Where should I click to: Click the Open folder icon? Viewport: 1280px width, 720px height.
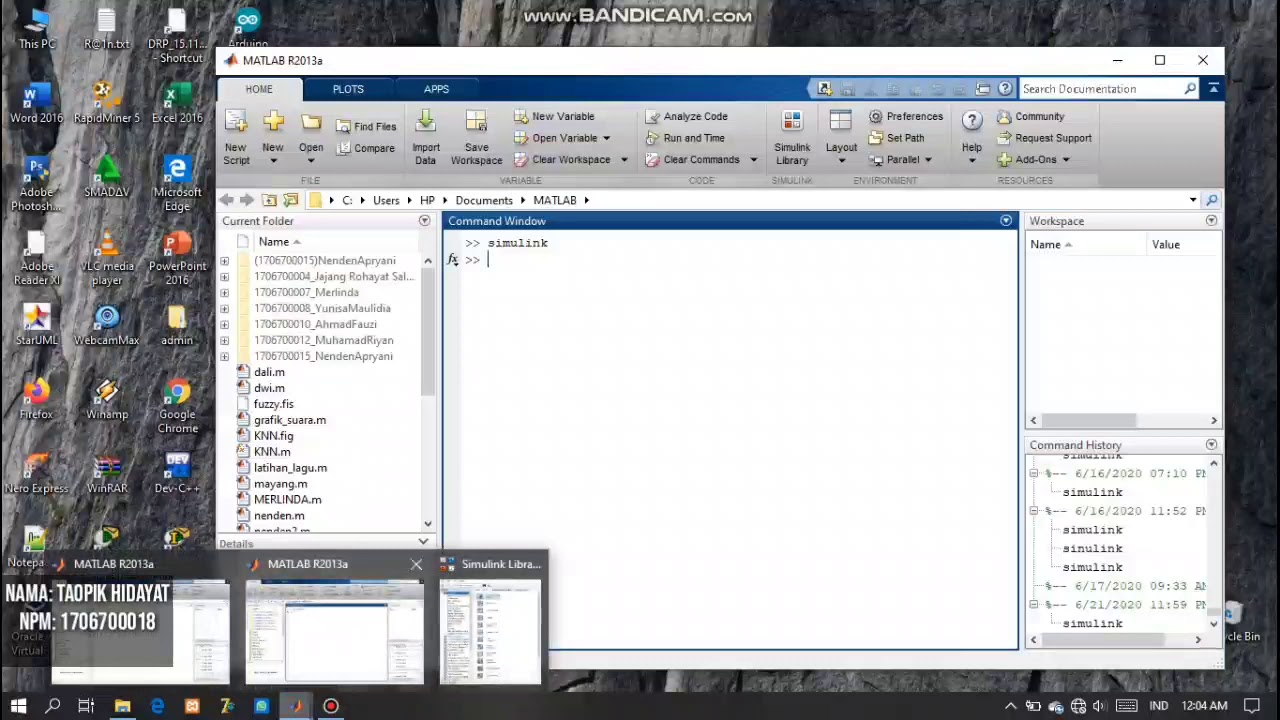coord(311,124)
